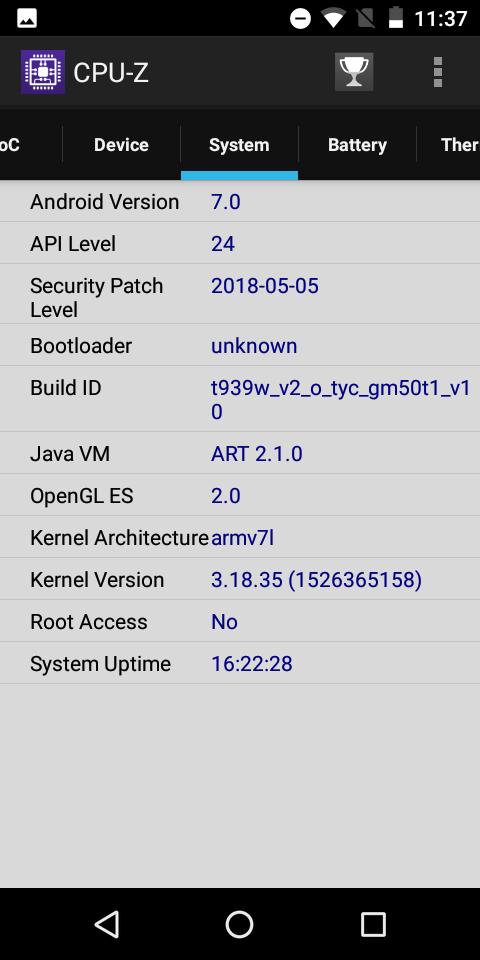Open the trophy benchmark icon

click(x=354, y=72)
